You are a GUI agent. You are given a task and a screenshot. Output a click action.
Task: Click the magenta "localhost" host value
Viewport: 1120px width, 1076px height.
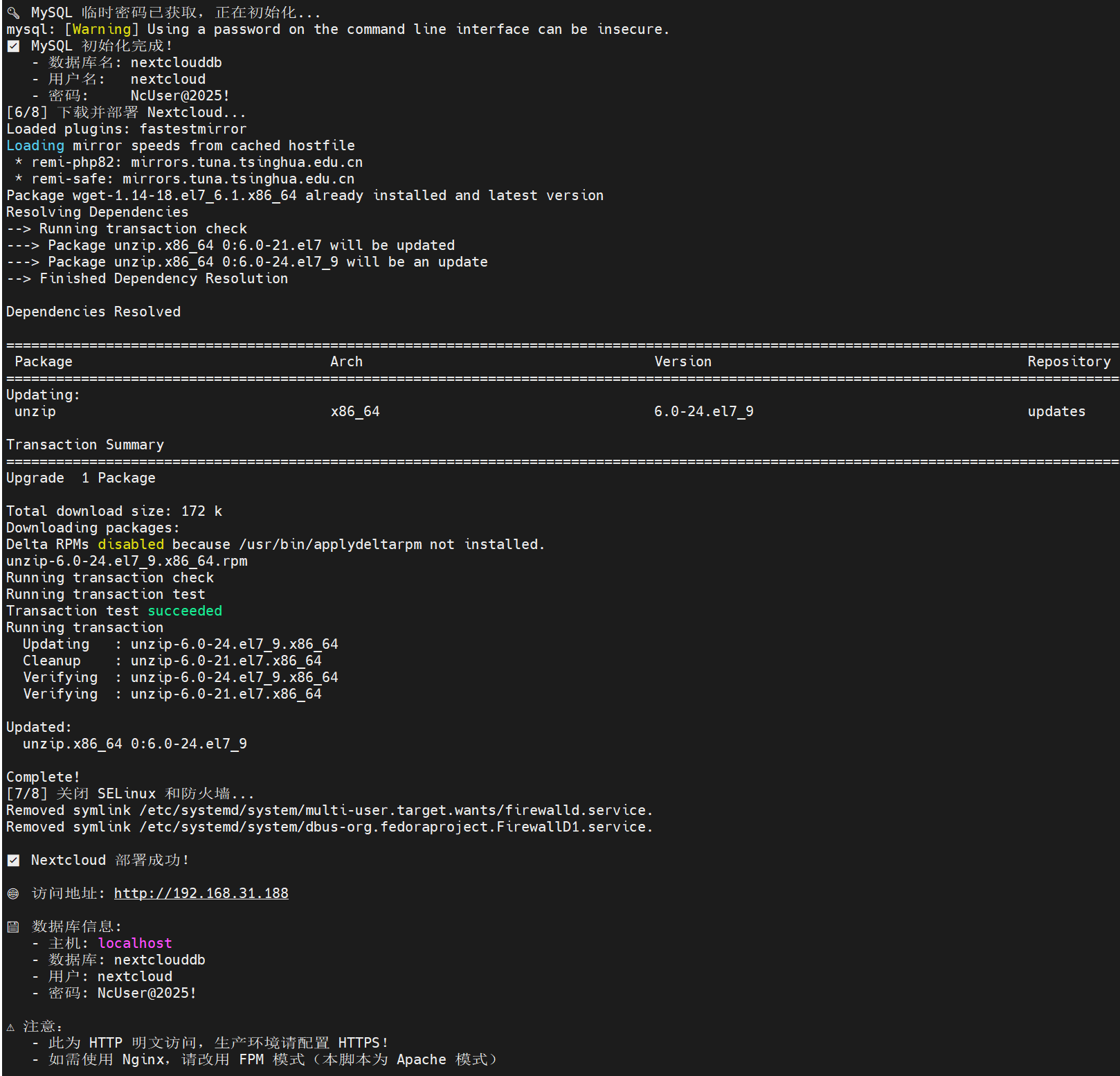point(135,943)
